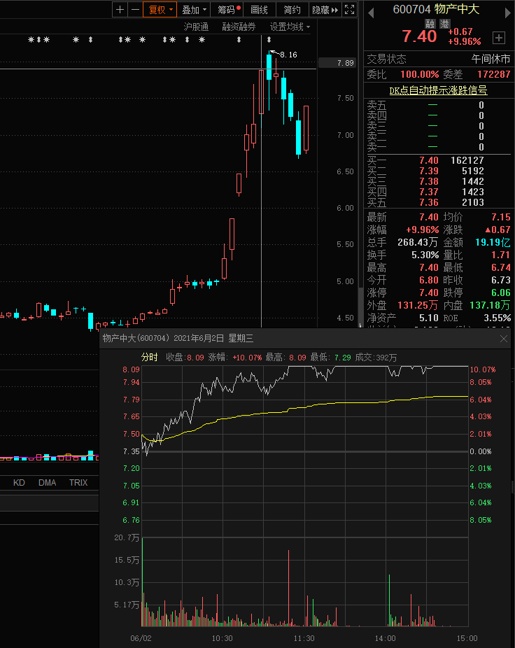The width and height of the screenshot is (515, 648).
Task: Add 物产中大 to watchlist with plus box
Action: (x=499, y=38)
